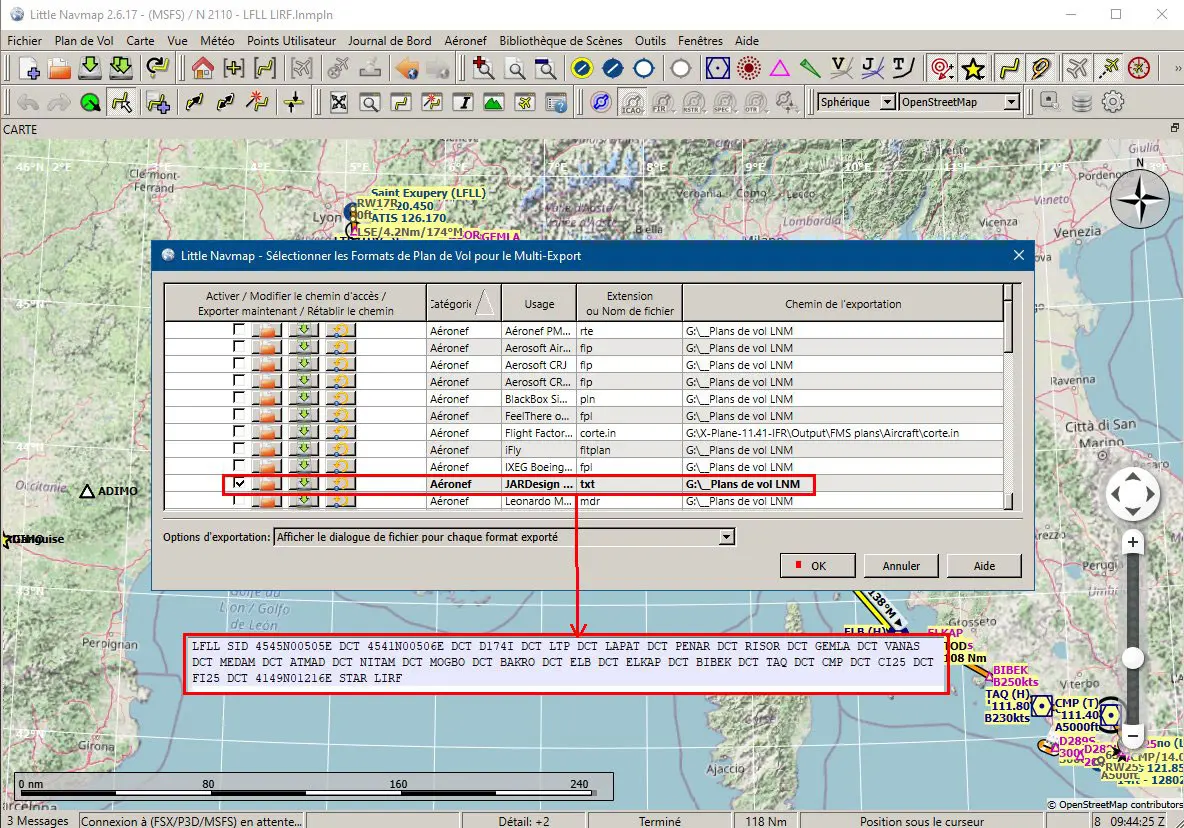
Task: Show NDB stations using red dotted icon
Action: point(748,69)
